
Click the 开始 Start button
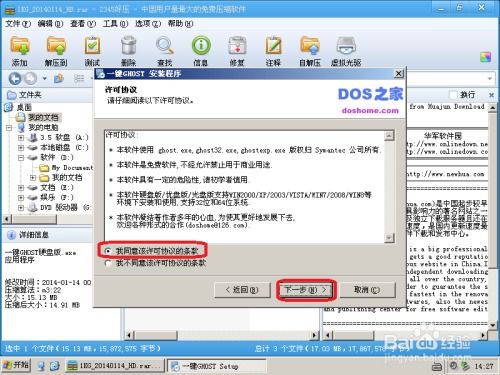(x=16, y=366)
